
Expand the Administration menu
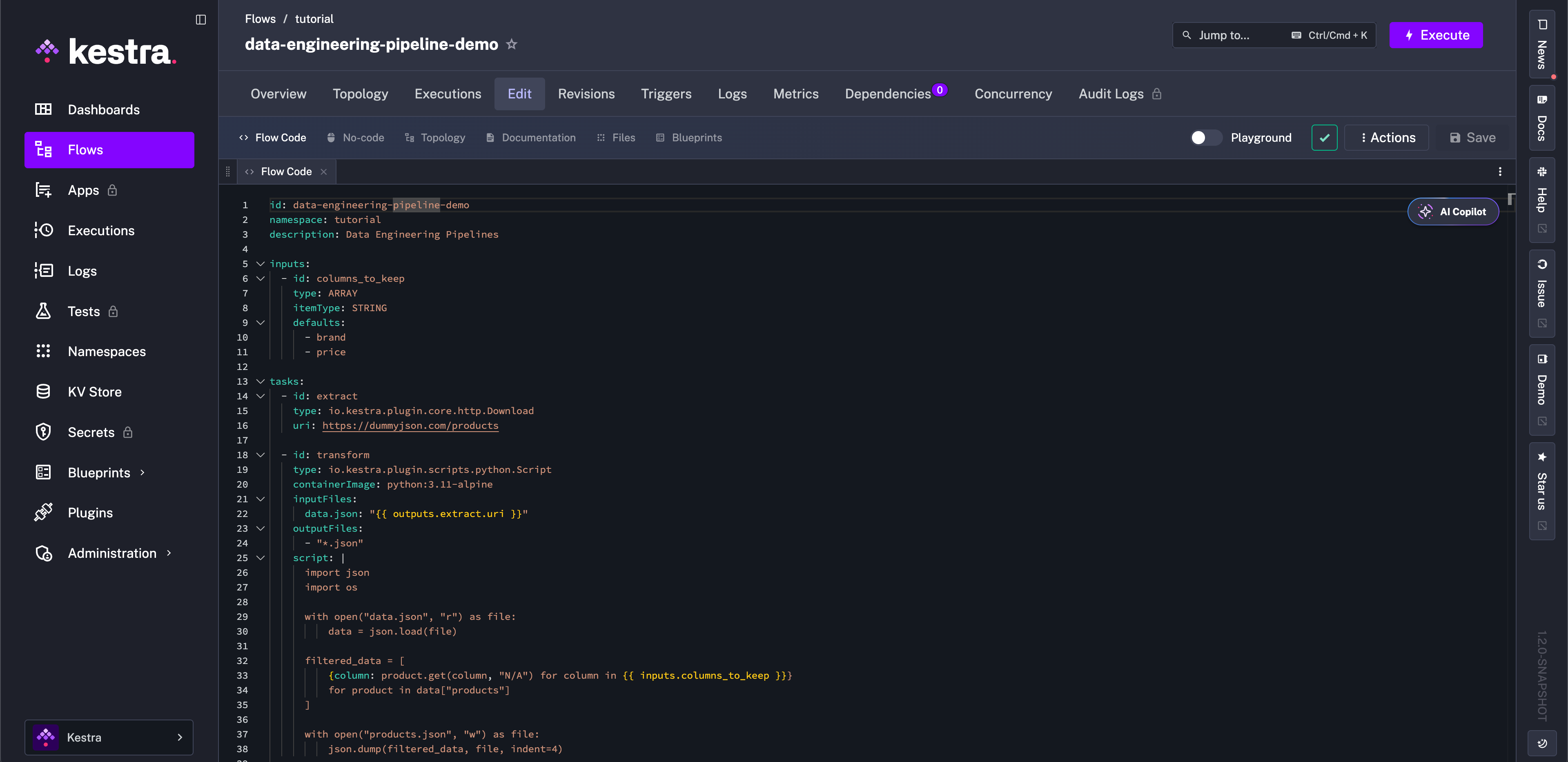pyautogui.click(x=169, y=553)
